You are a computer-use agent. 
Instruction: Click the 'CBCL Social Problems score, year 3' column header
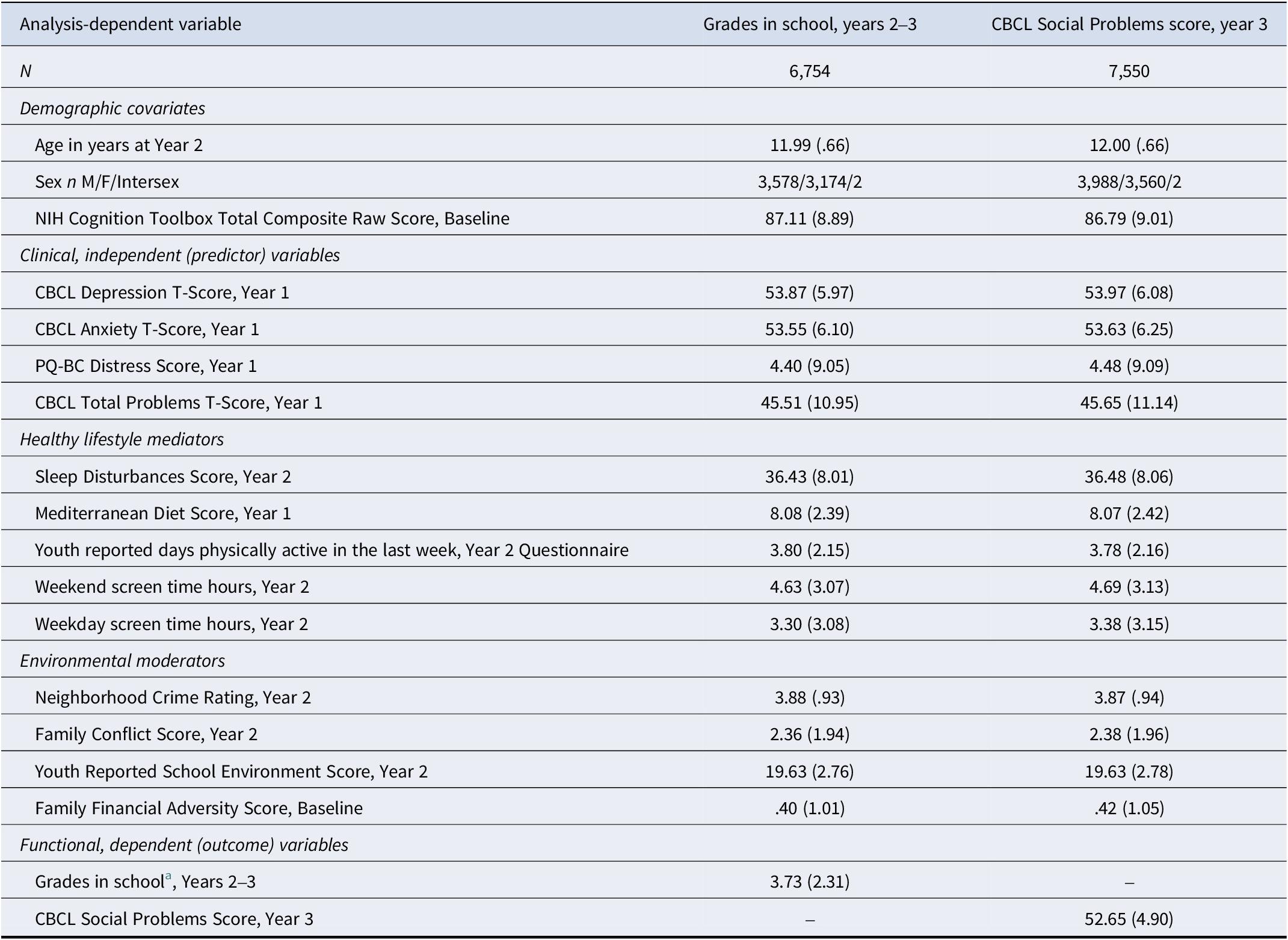pos(1129,24)
